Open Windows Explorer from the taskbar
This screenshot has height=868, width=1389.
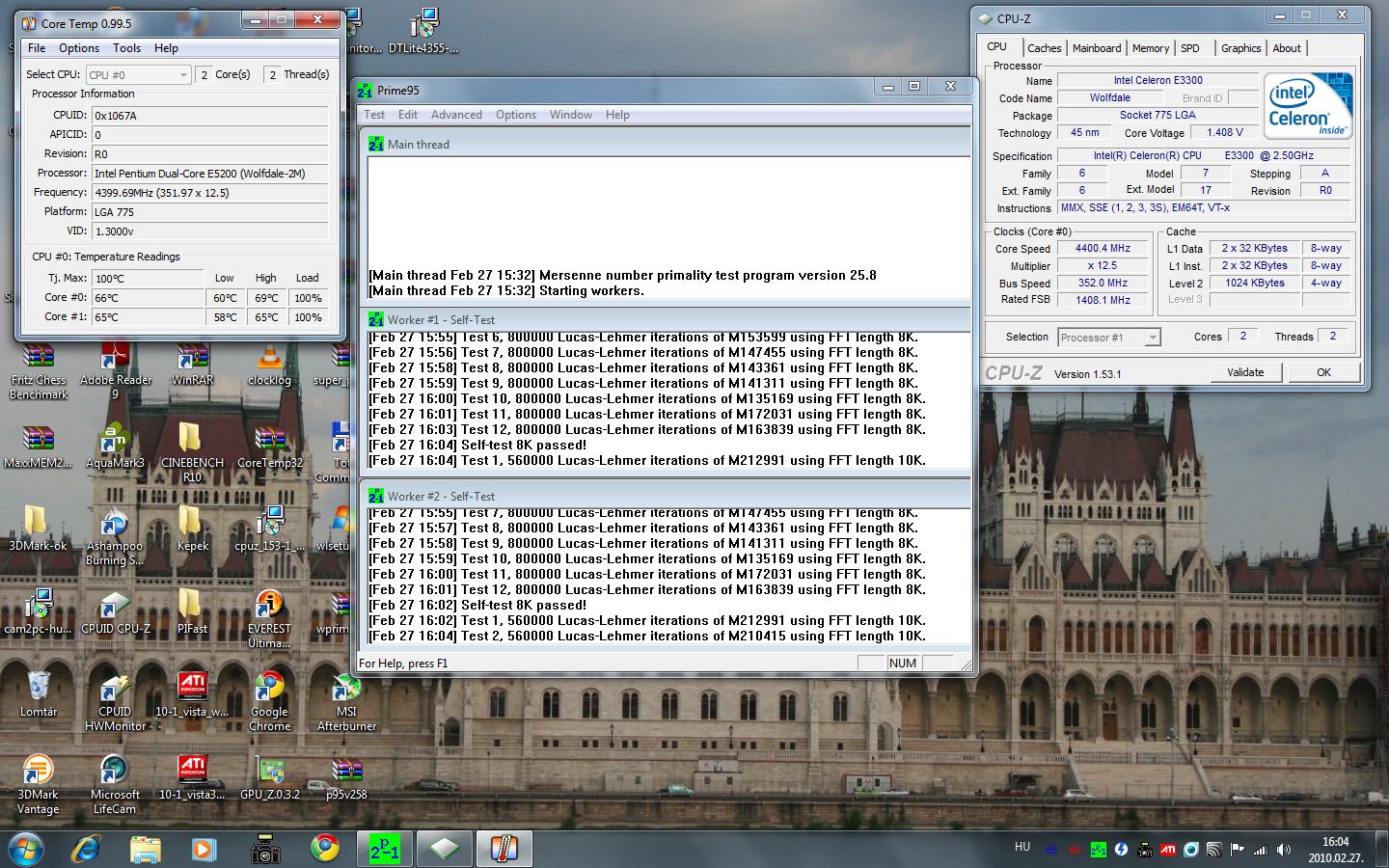(145, 849)
